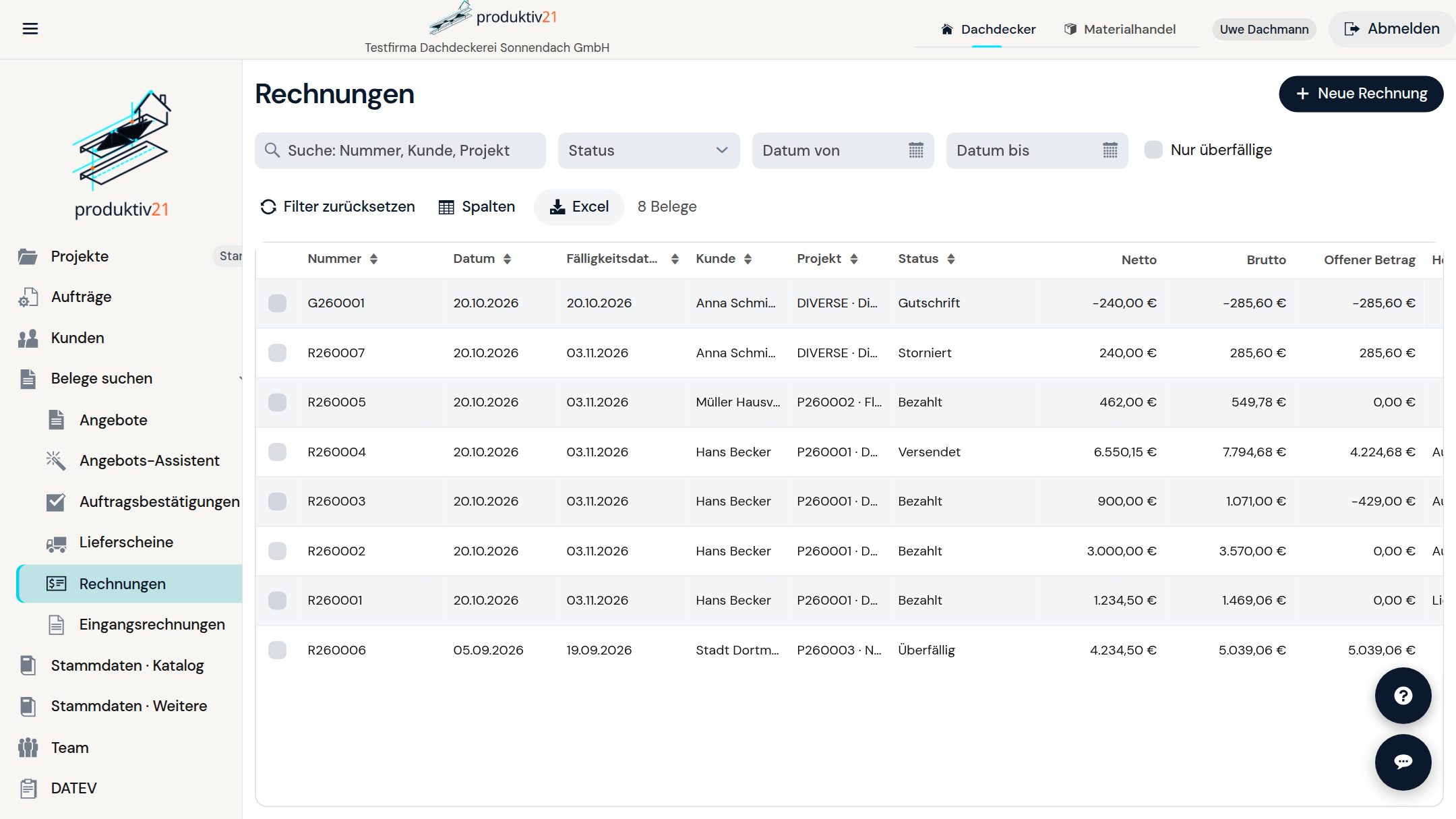Select the checkbox for invoice R260006
This screenshot has height=819, width=1456.
coord(277,650)
